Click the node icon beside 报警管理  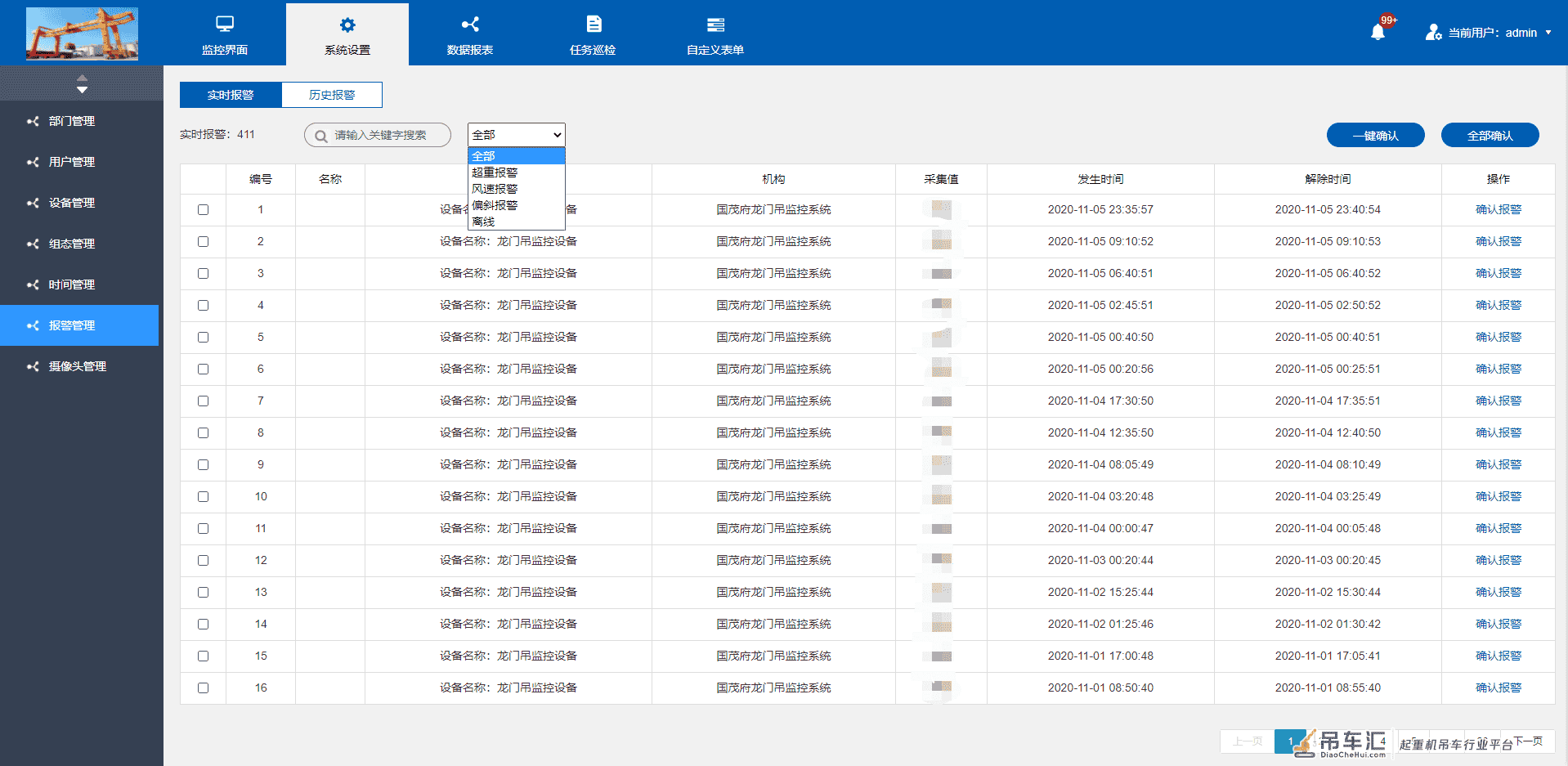(x=33, y=325)
